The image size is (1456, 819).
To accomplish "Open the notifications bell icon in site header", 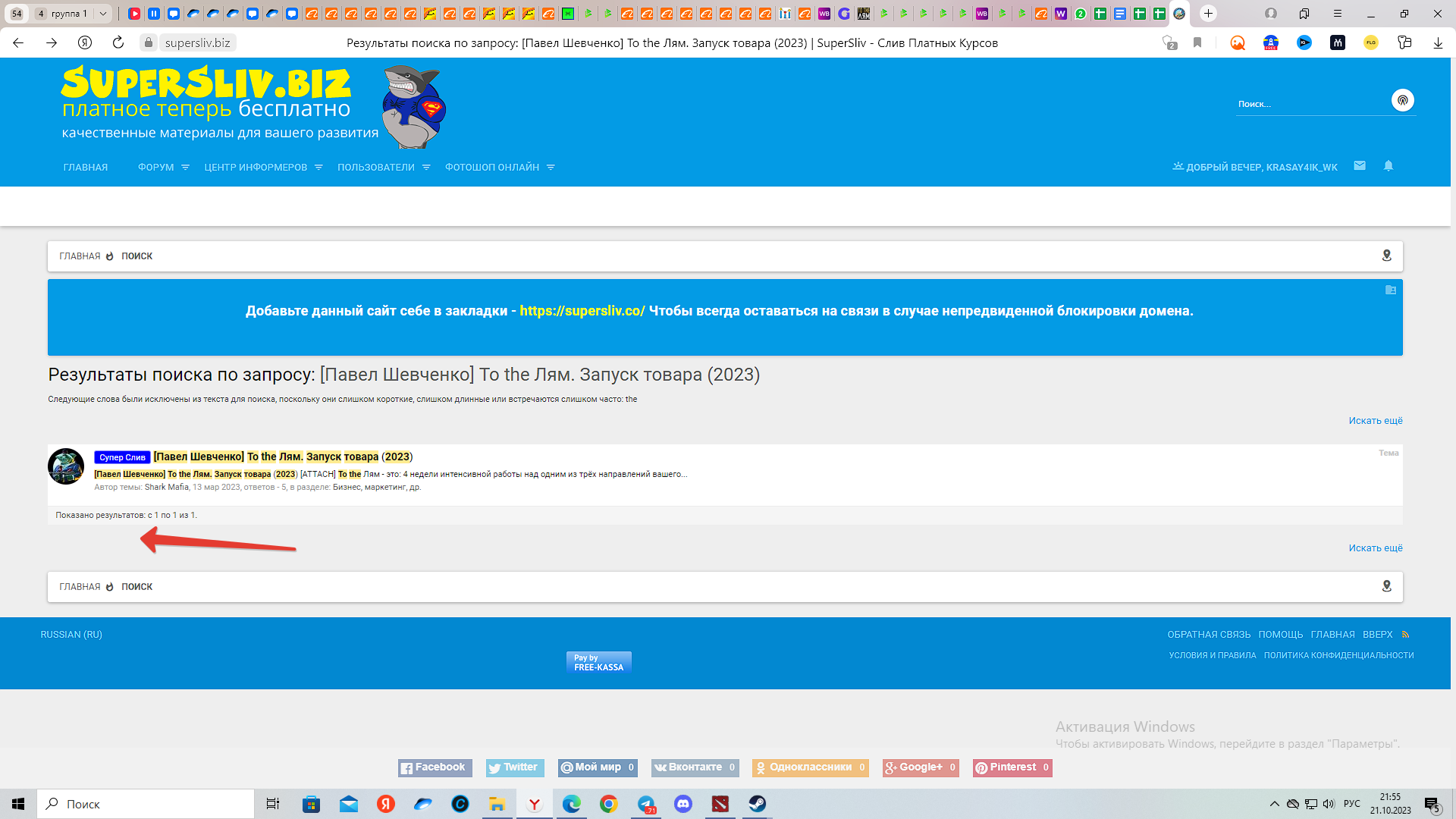I will [1389, 166].
